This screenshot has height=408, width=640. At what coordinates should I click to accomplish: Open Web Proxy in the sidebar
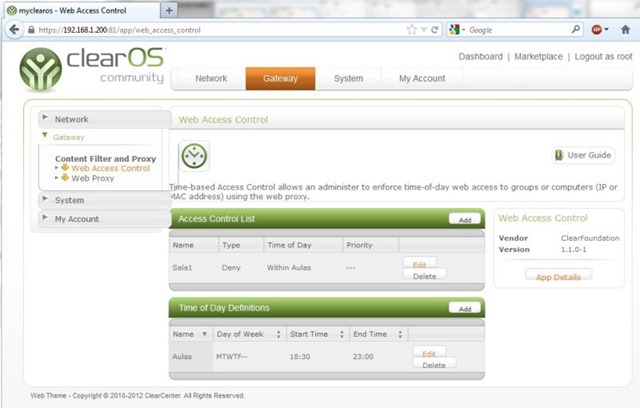(93, 178)
